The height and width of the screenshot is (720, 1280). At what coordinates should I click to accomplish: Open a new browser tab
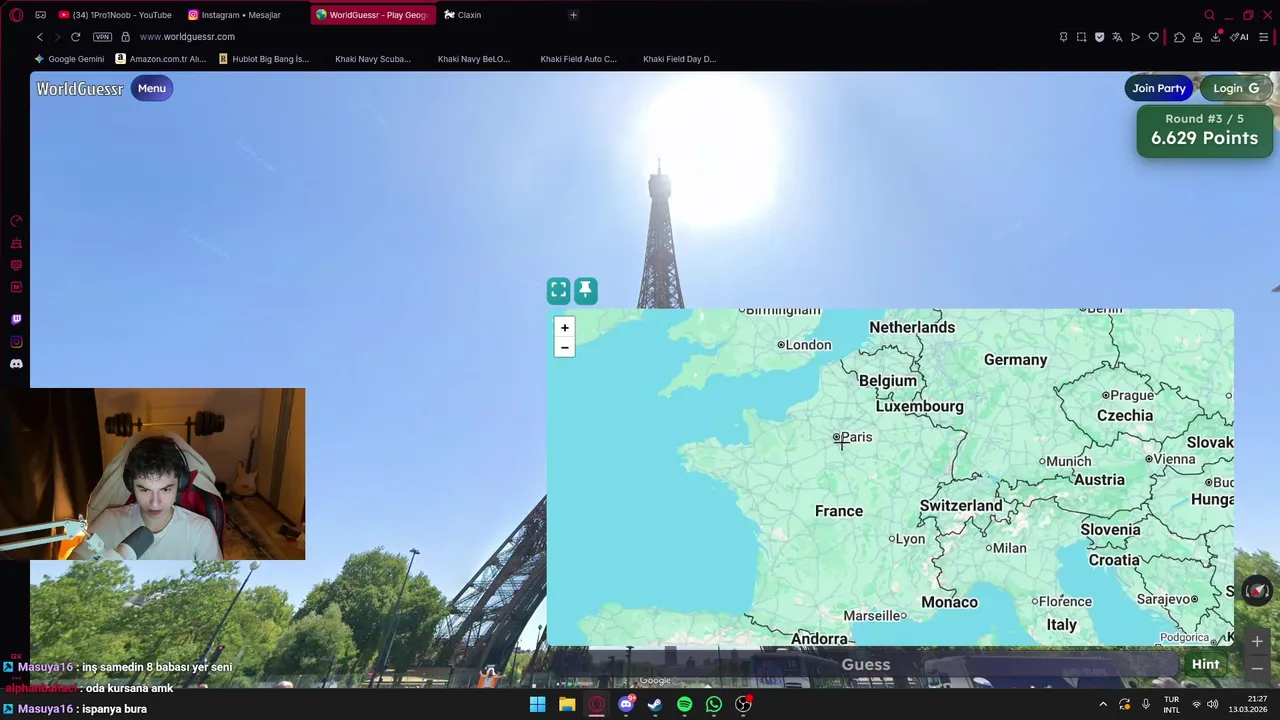[573, 15]
